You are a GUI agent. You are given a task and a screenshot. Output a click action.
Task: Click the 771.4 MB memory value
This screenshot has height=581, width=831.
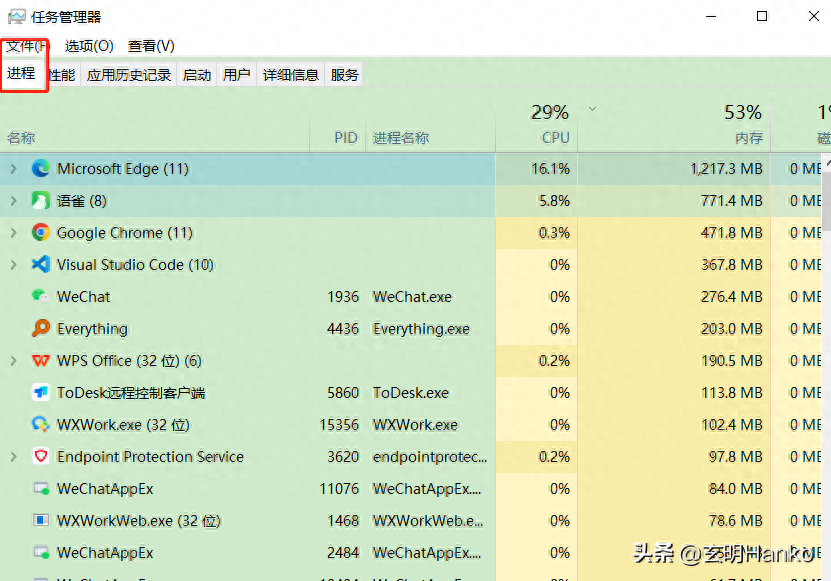tap(731, 201)
